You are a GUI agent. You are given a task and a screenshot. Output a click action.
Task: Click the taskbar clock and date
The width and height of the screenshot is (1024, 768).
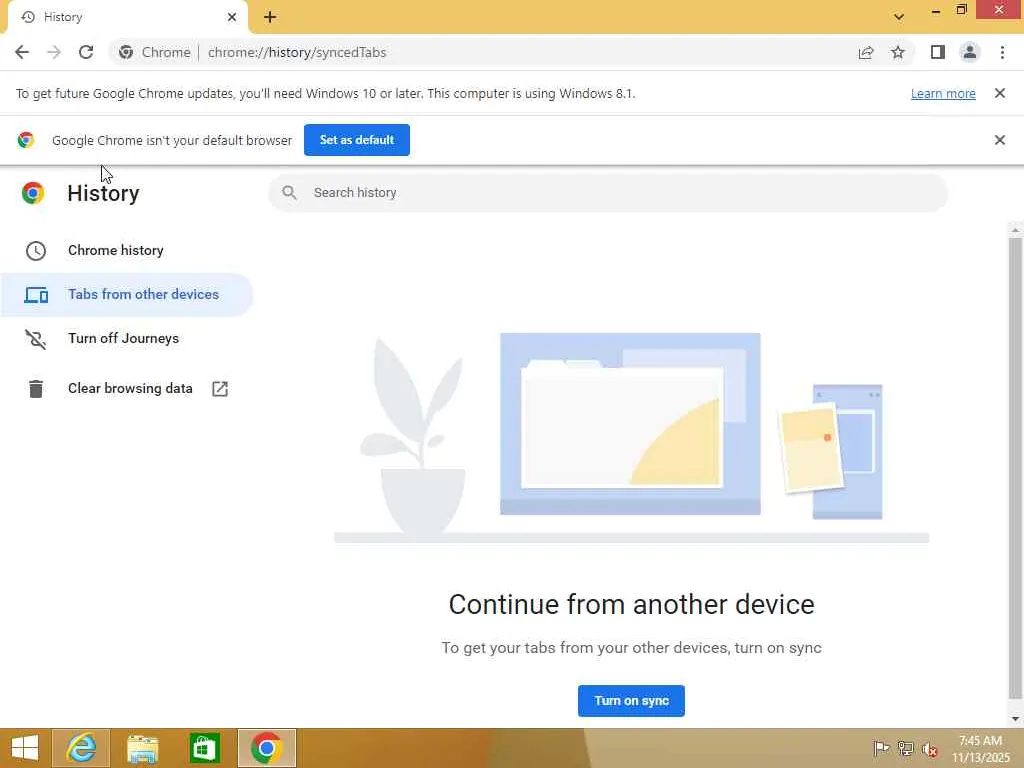[980, 748]
